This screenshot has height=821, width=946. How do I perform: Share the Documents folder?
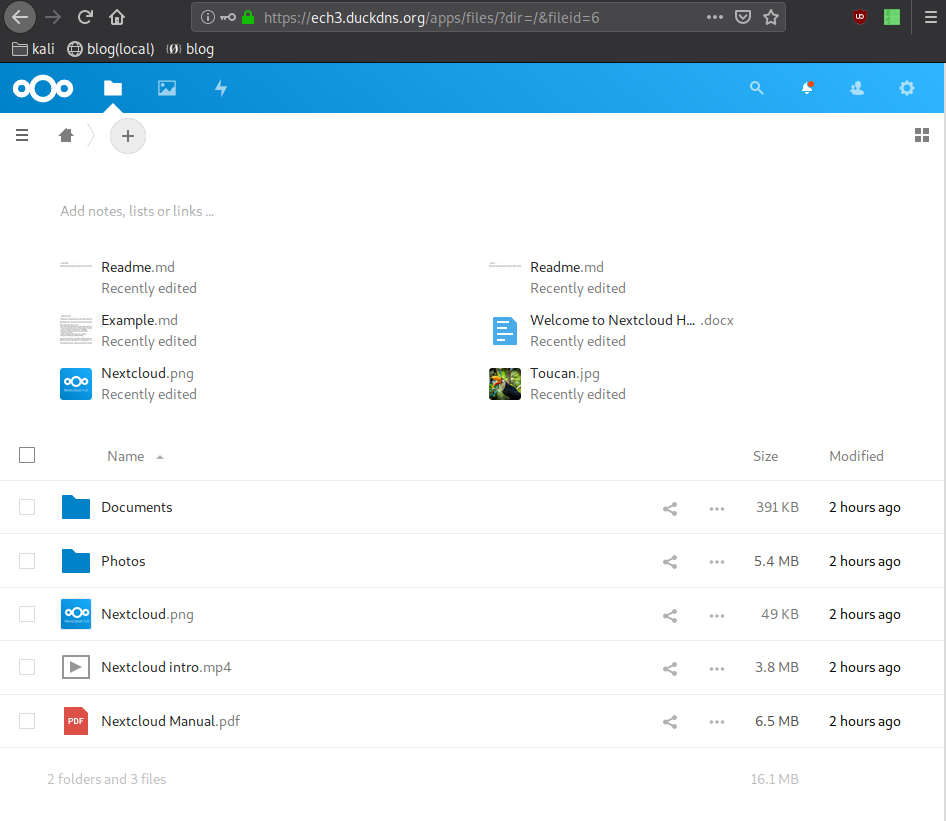[670, 509]
